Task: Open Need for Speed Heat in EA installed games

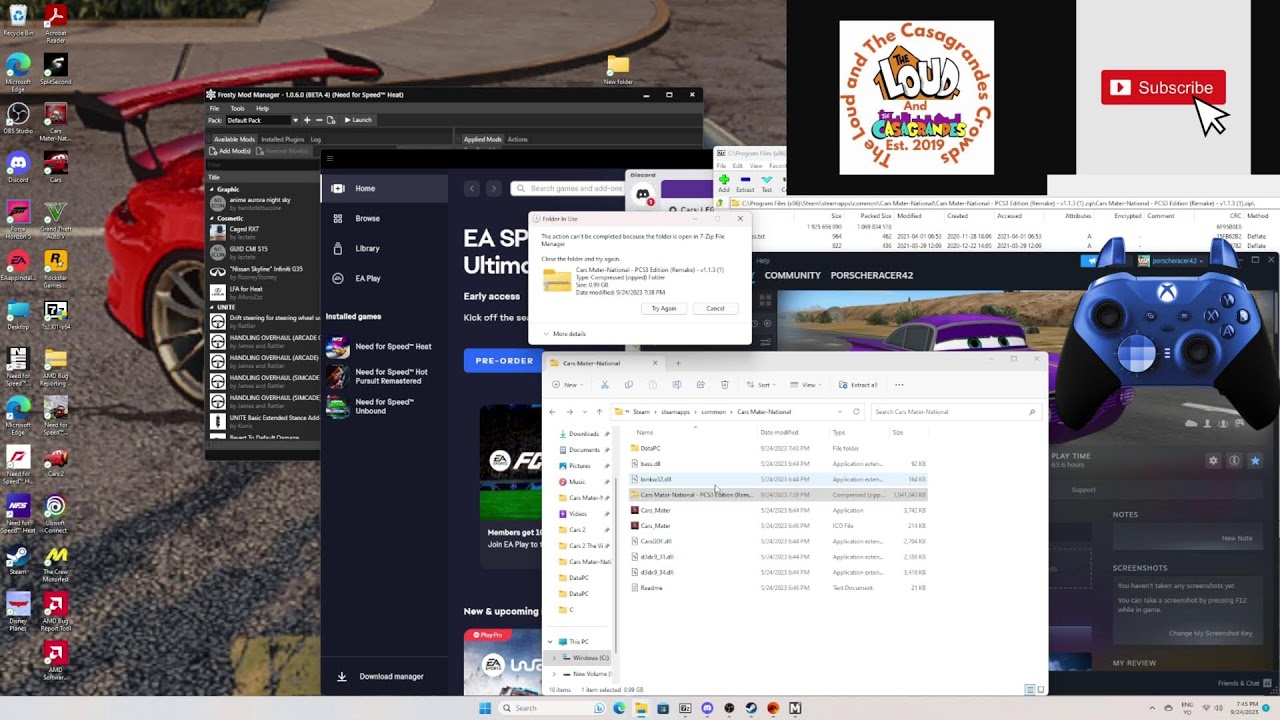Action: (383, 347)
